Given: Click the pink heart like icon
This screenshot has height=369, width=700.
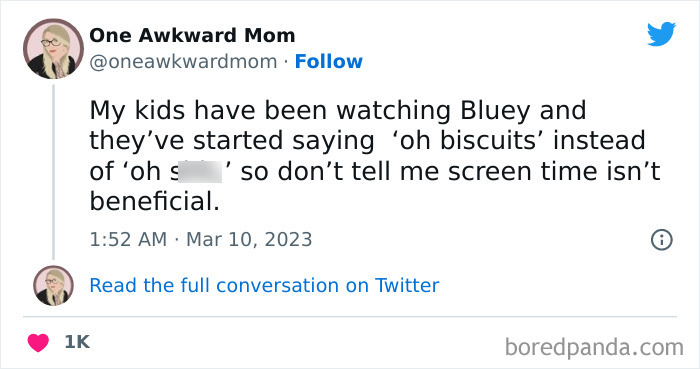Looking at the screenshot, I should (38, 343).
